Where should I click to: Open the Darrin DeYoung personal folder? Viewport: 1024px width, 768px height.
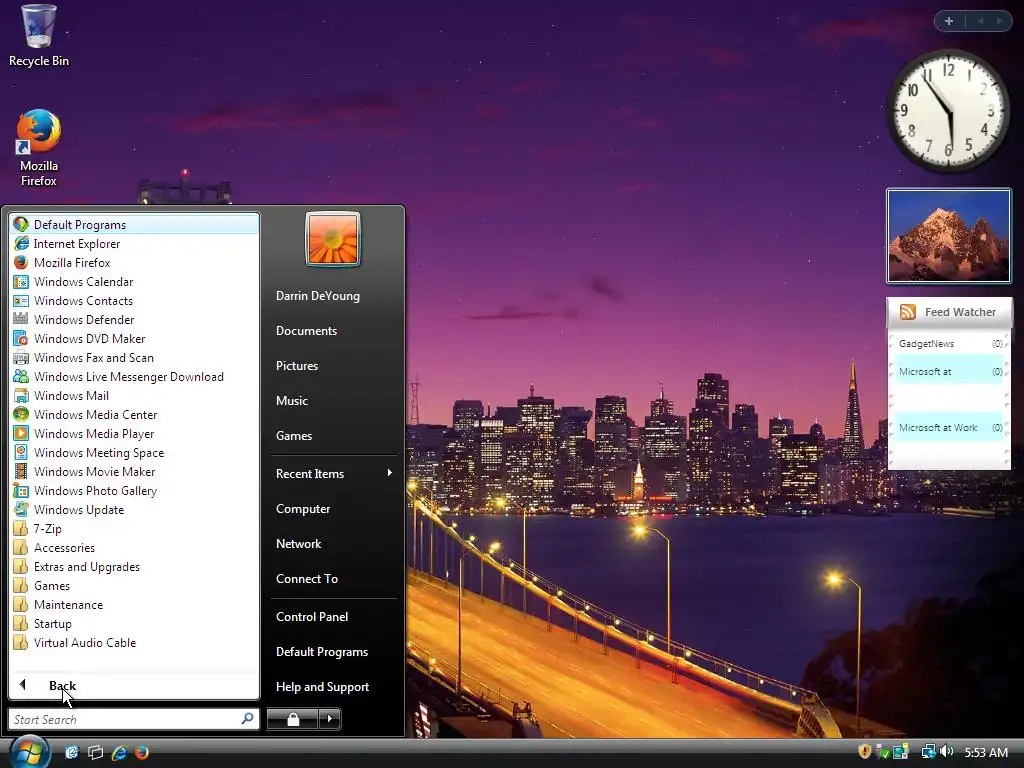[333, 296]
